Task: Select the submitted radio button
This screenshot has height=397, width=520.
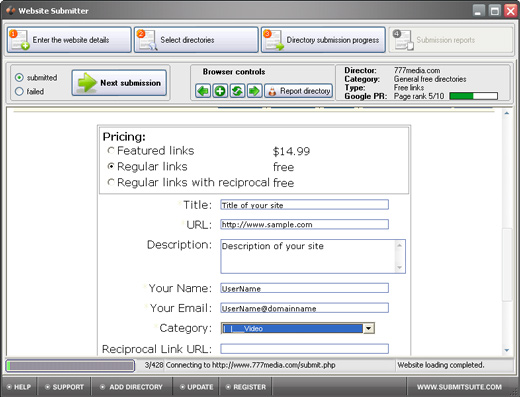Action: coord(19,78)
